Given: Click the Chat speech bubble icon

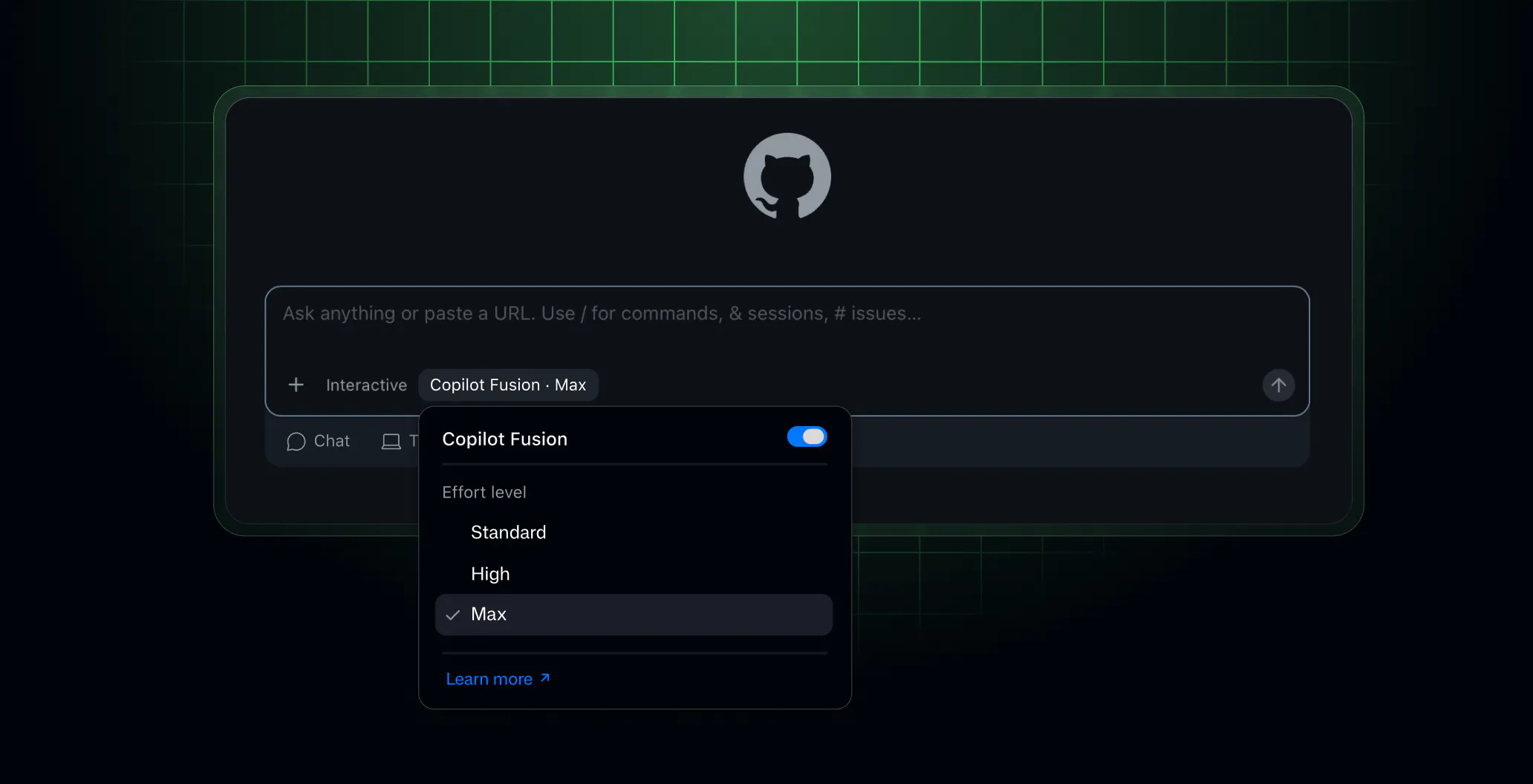Looking at the screenshot, I should [x=296, y=442].
